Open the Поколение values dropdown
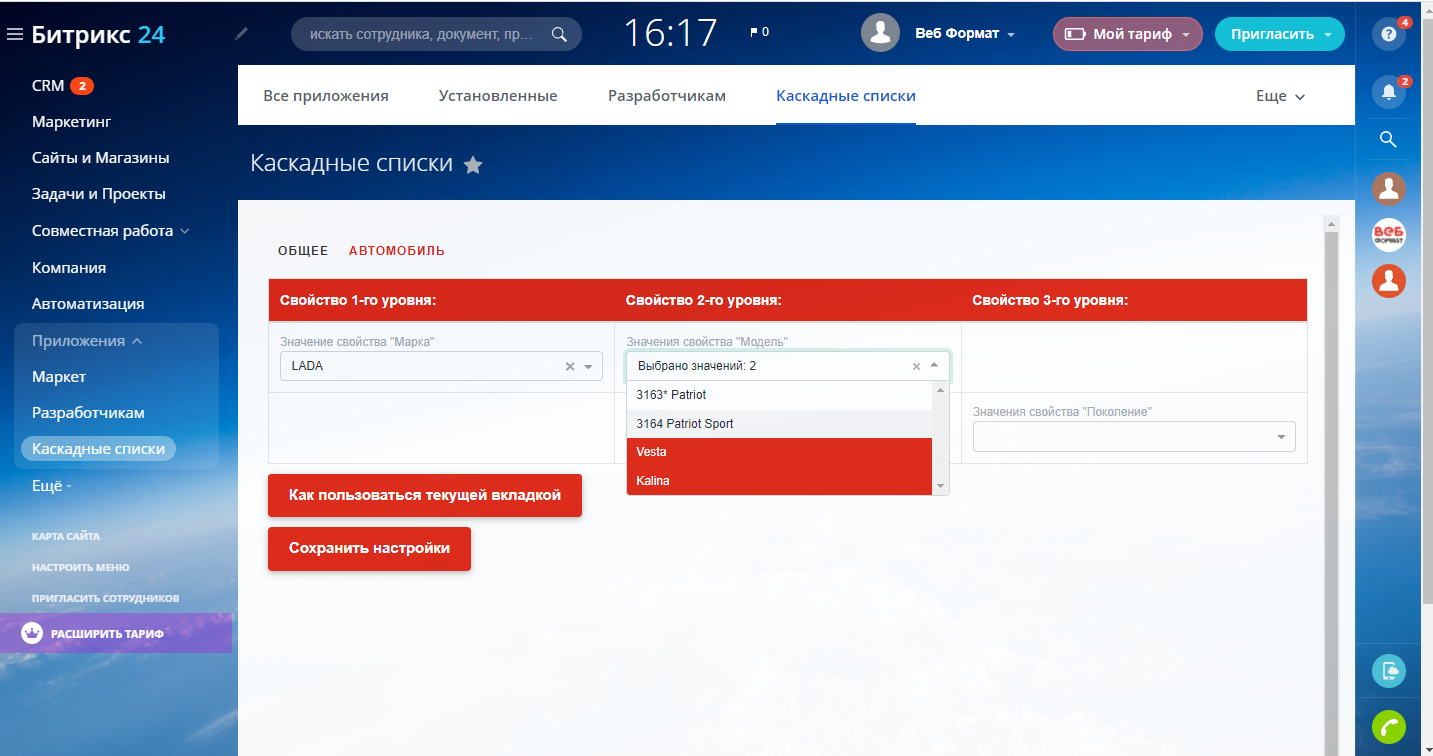Viewport: 1433px width, 756px height. (x=1134, y=437)
